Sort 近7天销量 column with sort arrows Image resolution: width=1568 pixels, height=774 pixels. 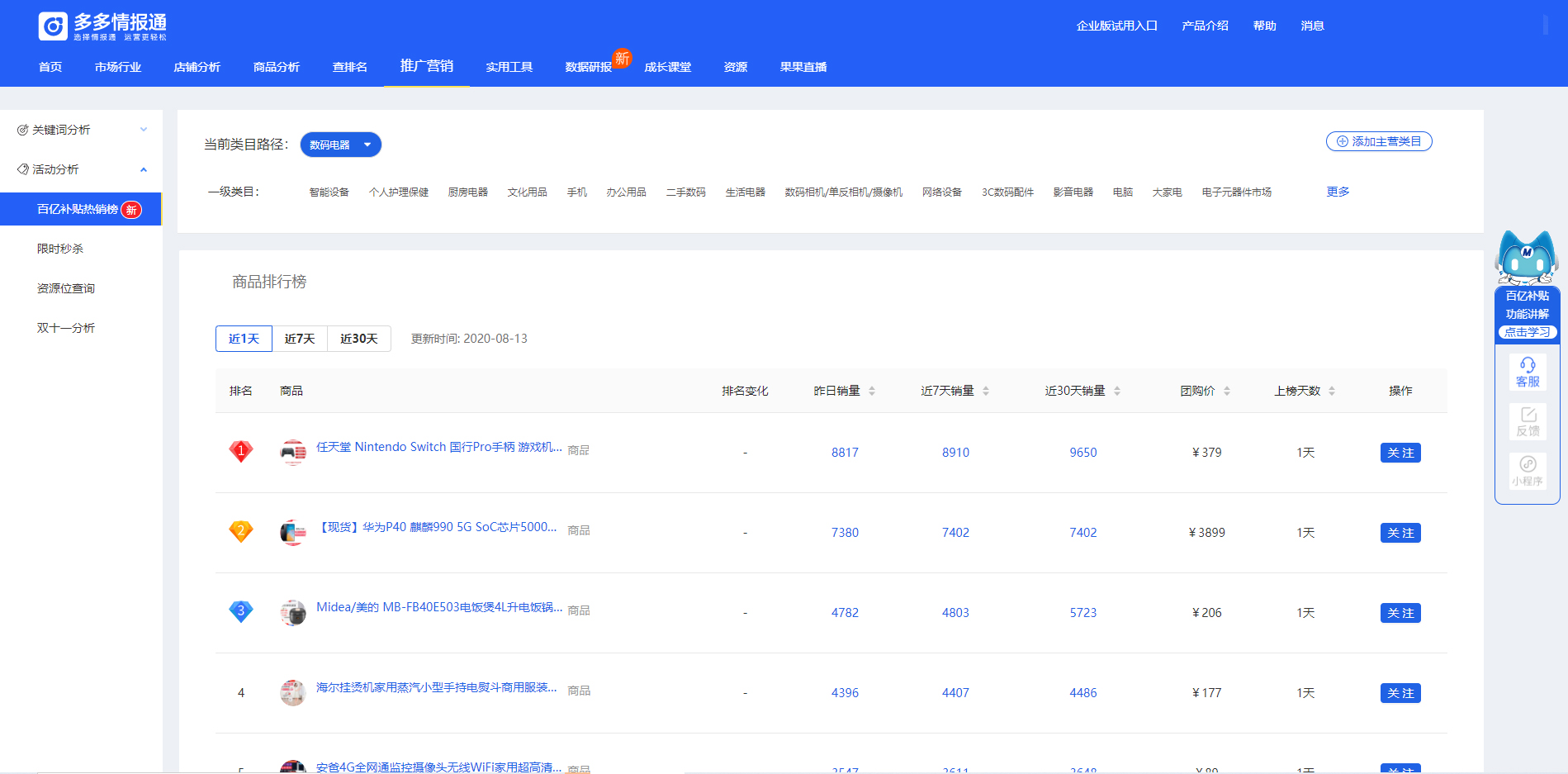[986, 391]
